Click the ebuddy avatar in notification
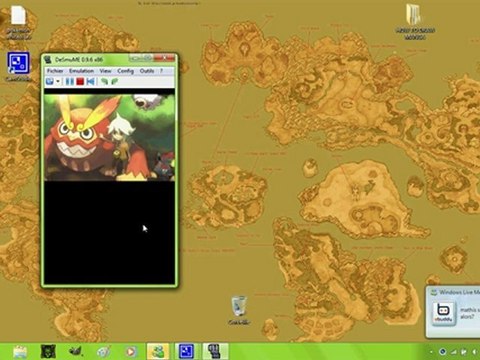This screenshot has height=360, width=480. [443, 313]
